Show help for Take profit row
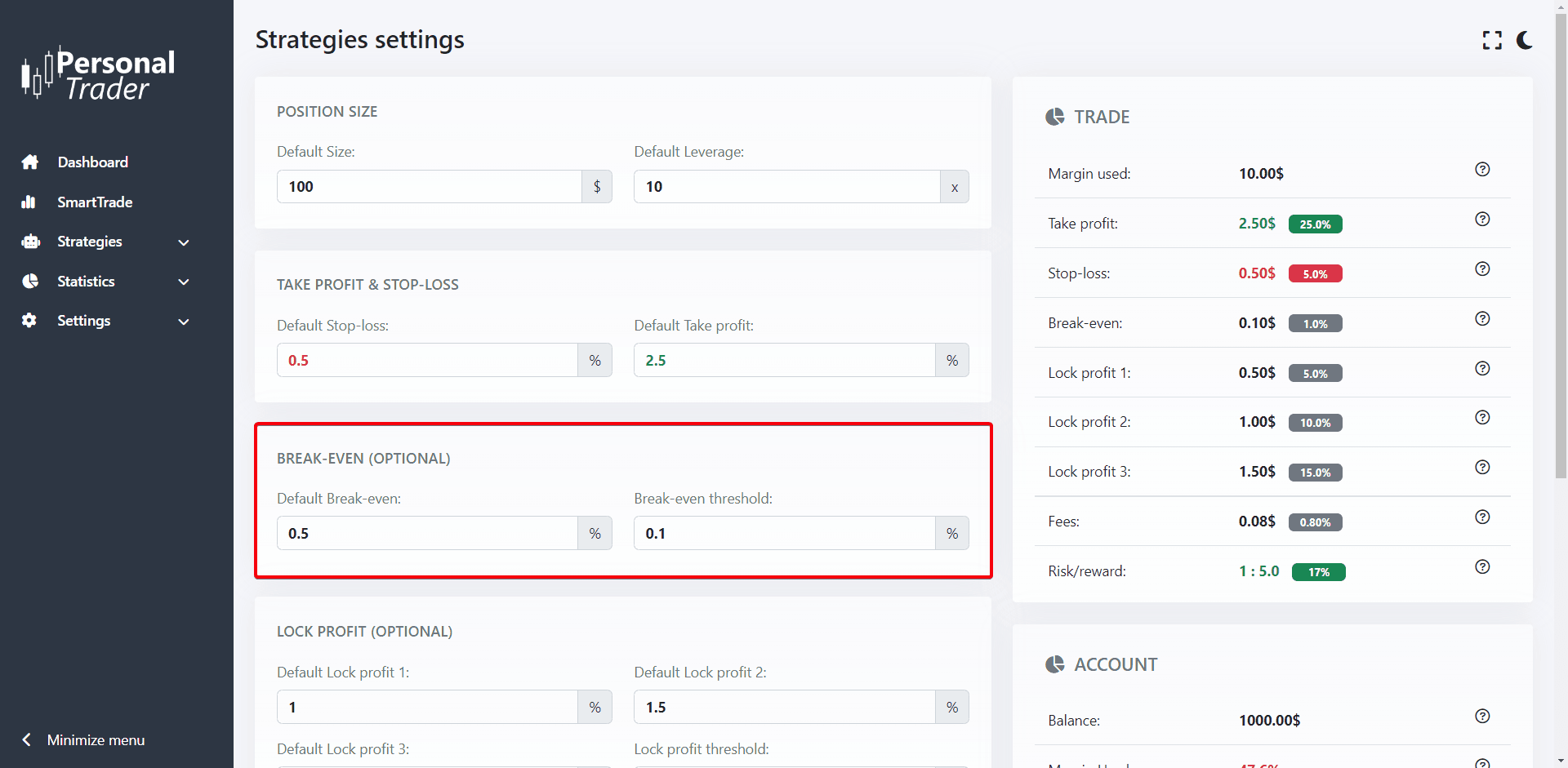The image size is (1568, 768). pyautogui.click(x=1482, y=220)
